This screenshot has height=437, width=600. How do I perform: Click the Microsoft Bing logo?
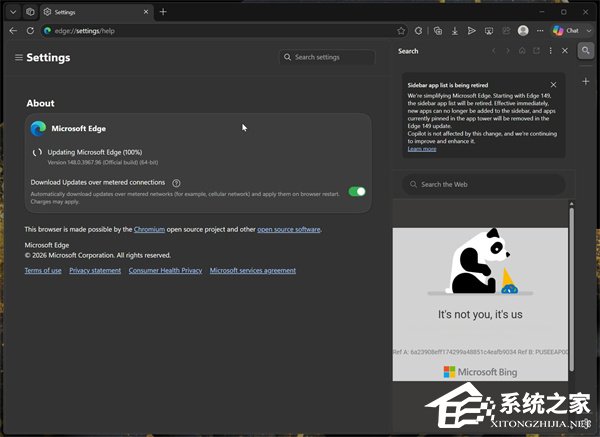point(480,372)
